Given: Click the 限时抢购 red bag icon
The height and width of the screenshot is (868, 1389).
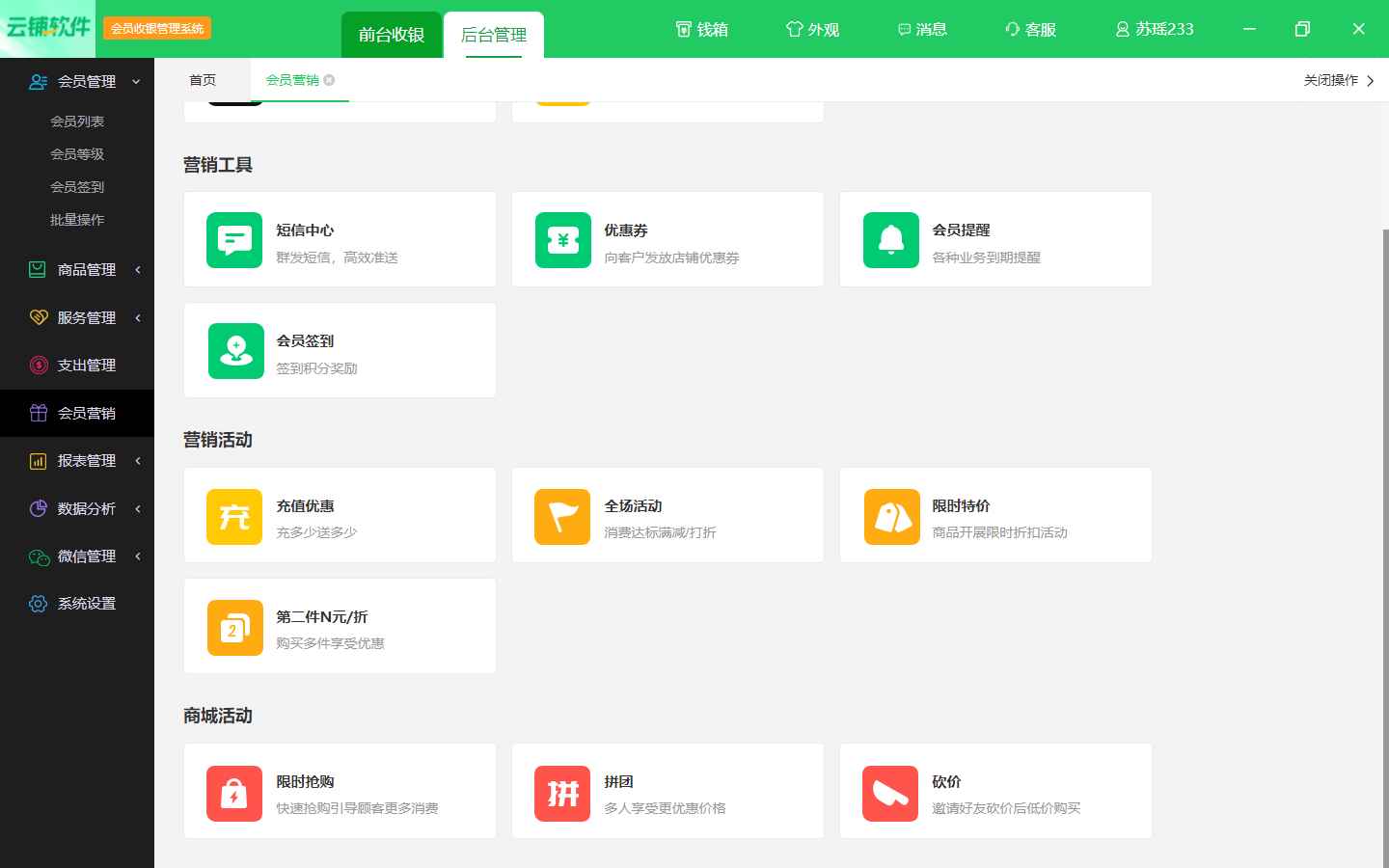Looking at the screenshot, I should pos(234,794).
